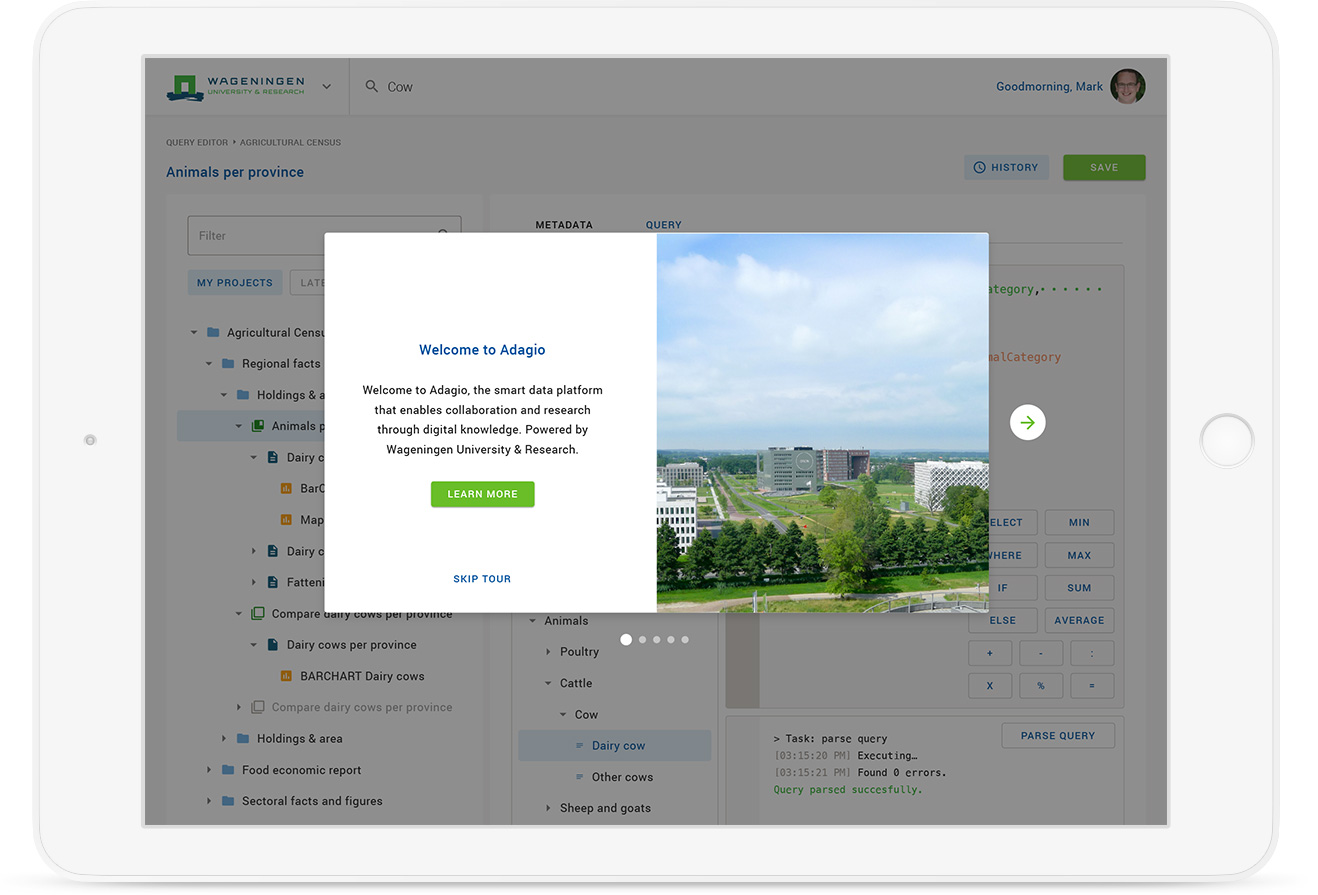The height and width of the screenshot is (895, 1318).
Task: Expand the lower Holdings & area folder
Action: (x=224, y=739)
